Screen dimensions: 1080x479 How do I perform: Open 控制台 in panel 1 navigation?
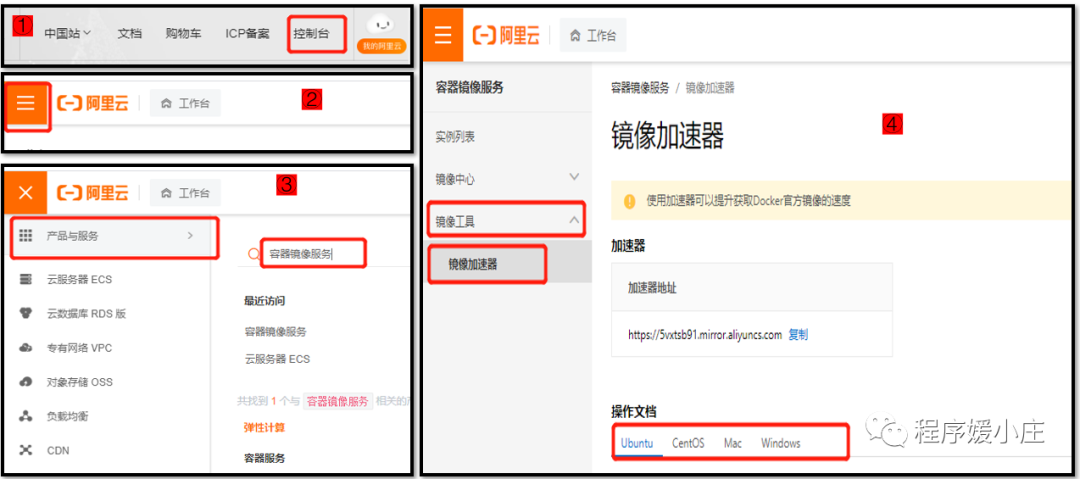click(x=311, y=34)
